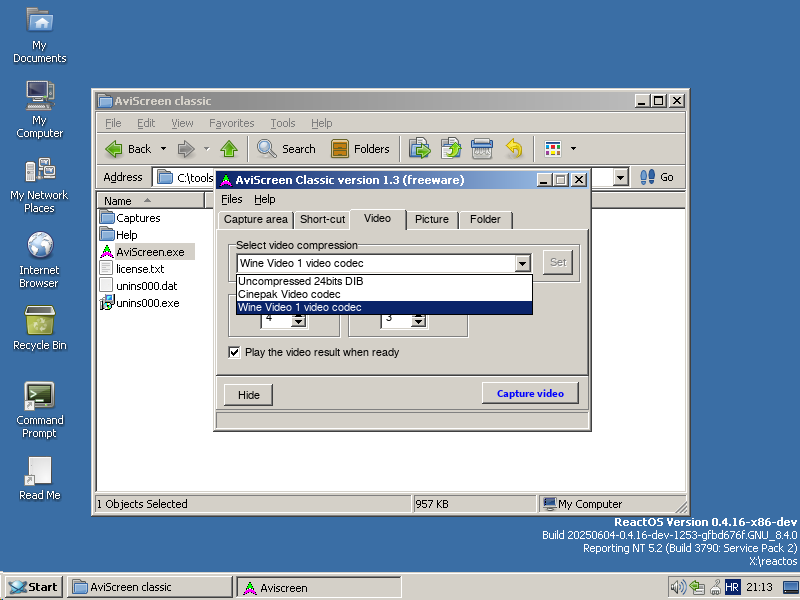The image size is (800, 600).
Task: Switch to the Short-cut tab
Action: point(322,219)
